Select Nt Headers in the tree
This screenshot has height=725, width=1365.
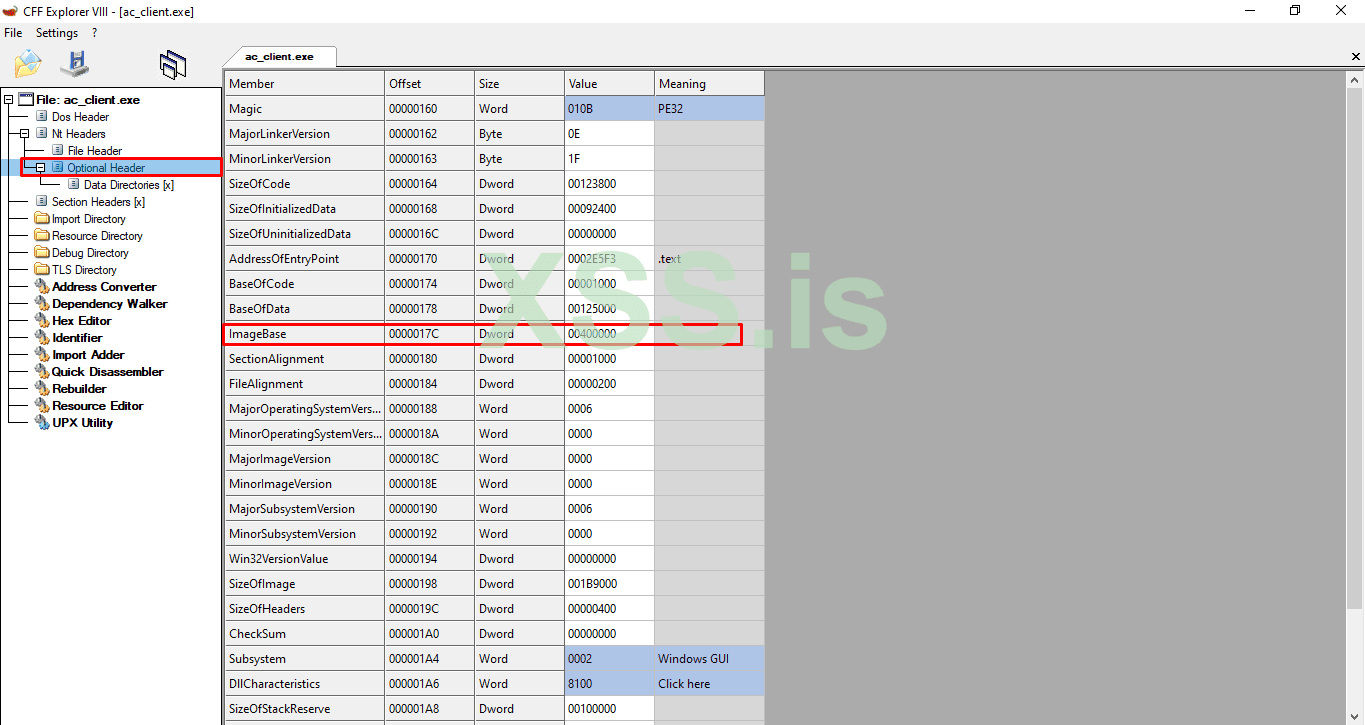[78, 134]
